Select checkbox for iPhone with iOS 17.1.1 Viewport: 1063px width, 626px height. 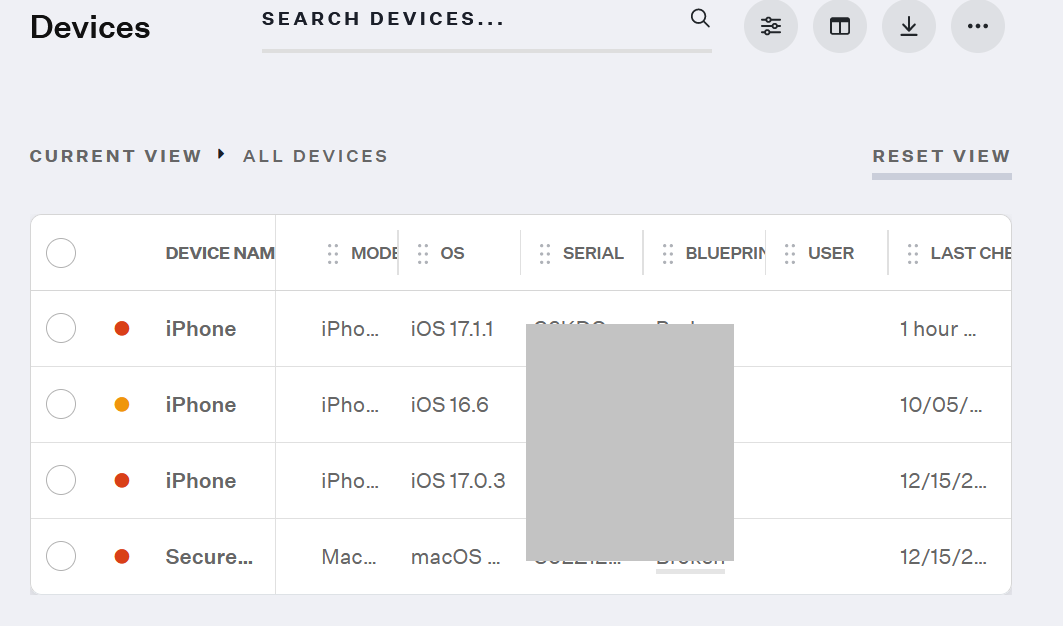[x=61, y=328]
